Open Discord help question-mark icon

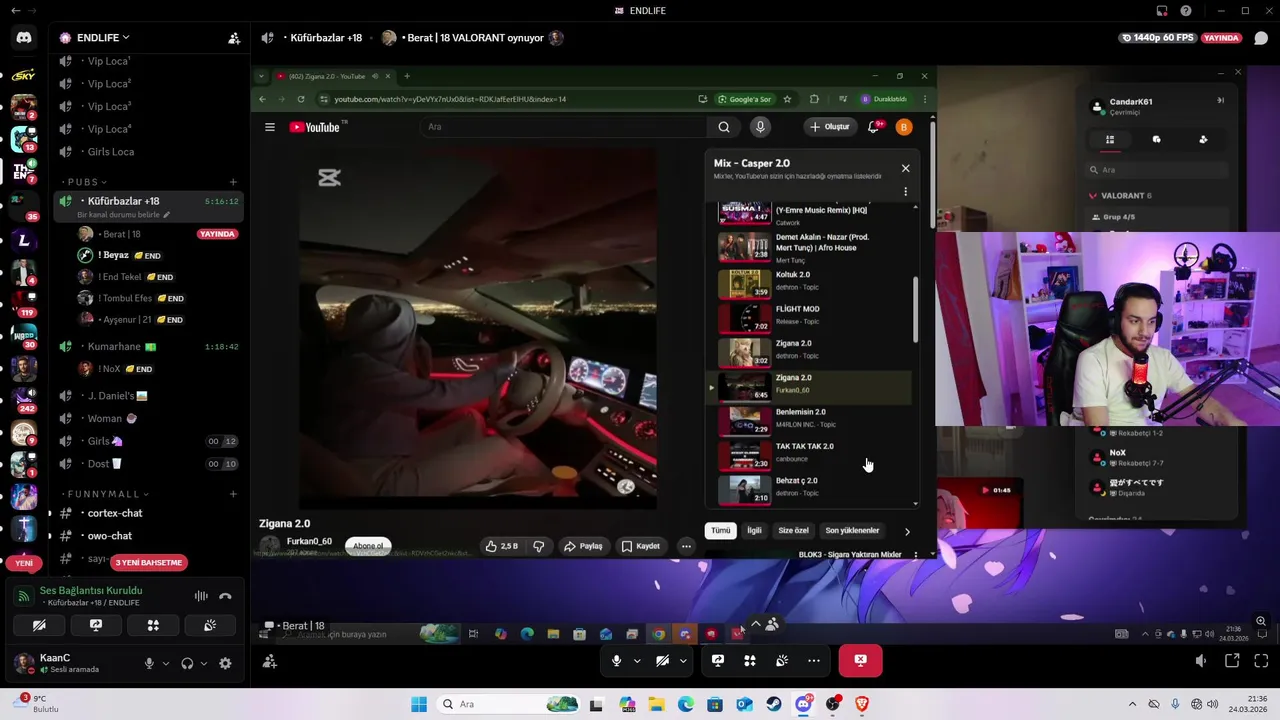click(x=1186, y=11)
